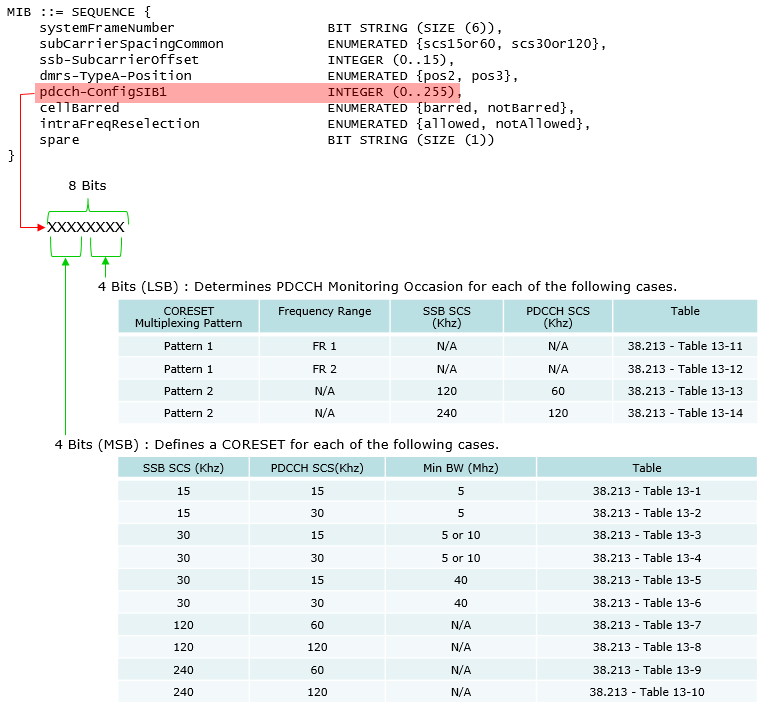763x708 pixels.
Task: Select BIT STRING (SIZE (1)) type
Action: (411, 140)
